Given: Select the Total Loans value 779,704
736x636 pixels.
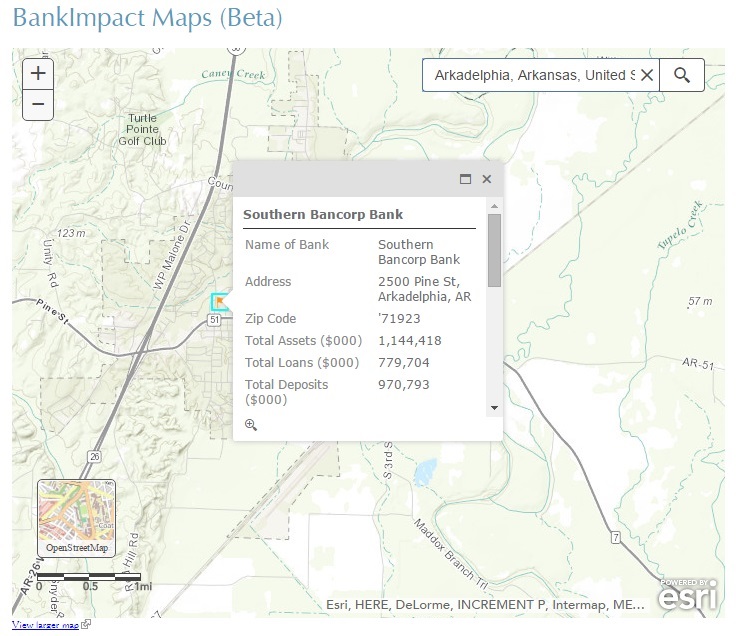Looking at the screenshot, I should click(404, 363).
